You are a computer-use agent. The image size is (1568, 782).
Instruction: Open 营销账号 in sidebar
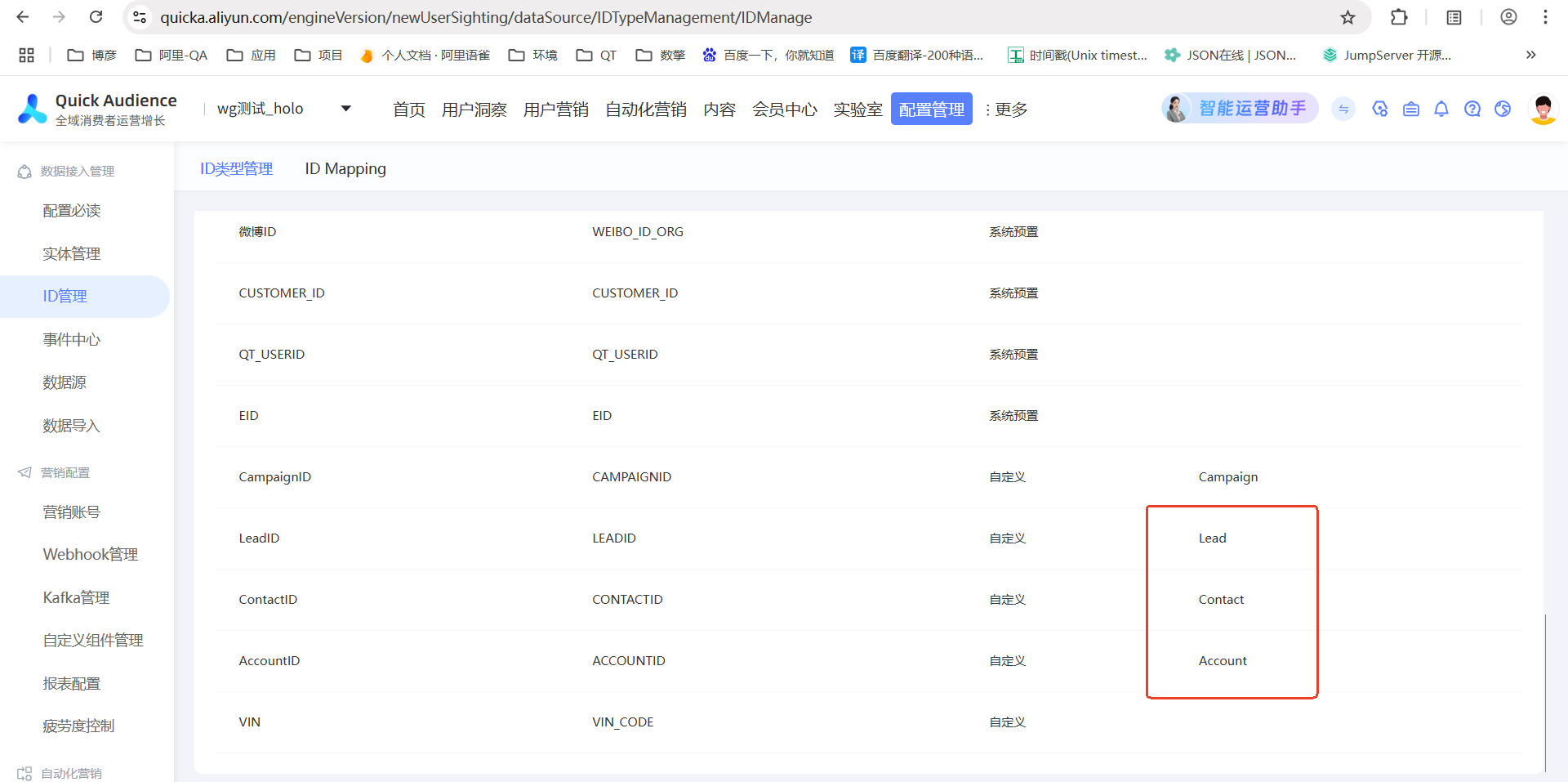72,512
